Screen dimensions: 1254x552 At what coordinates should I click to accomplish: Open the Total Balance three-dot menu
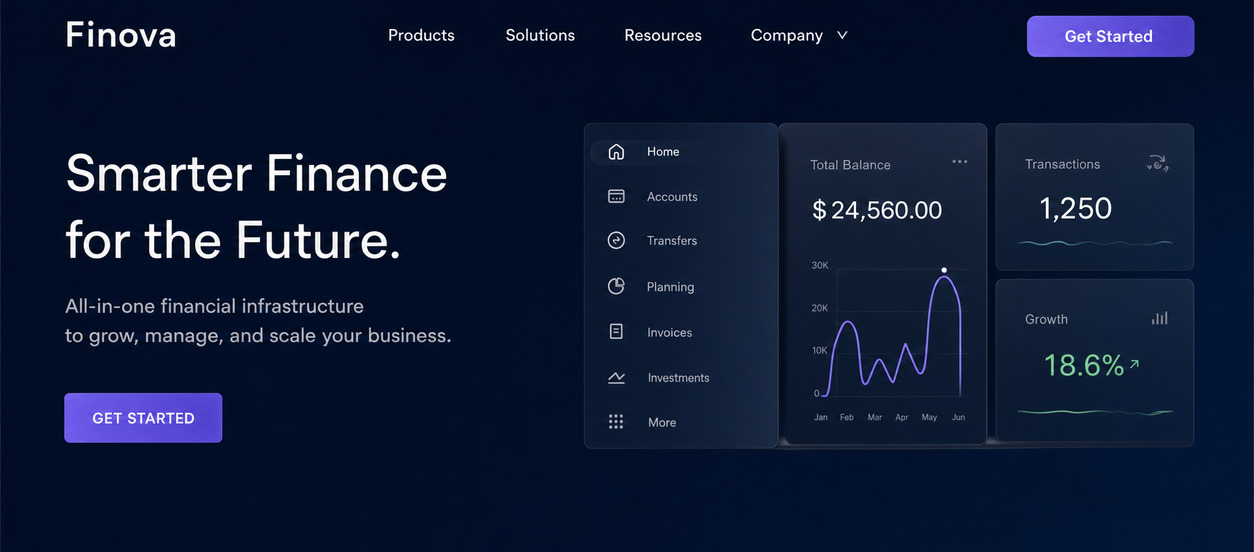960,161
